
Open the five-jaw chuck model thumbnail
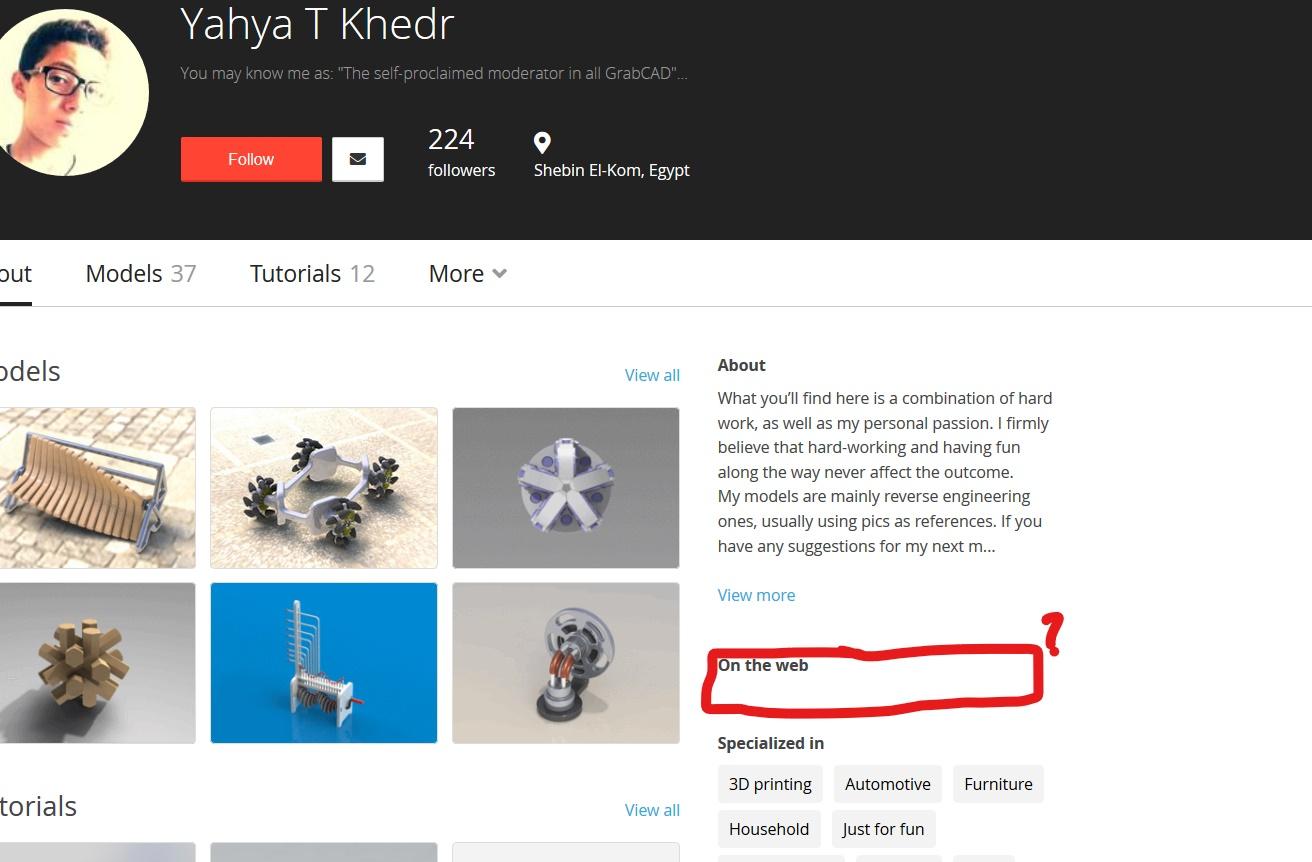(566, 488)
